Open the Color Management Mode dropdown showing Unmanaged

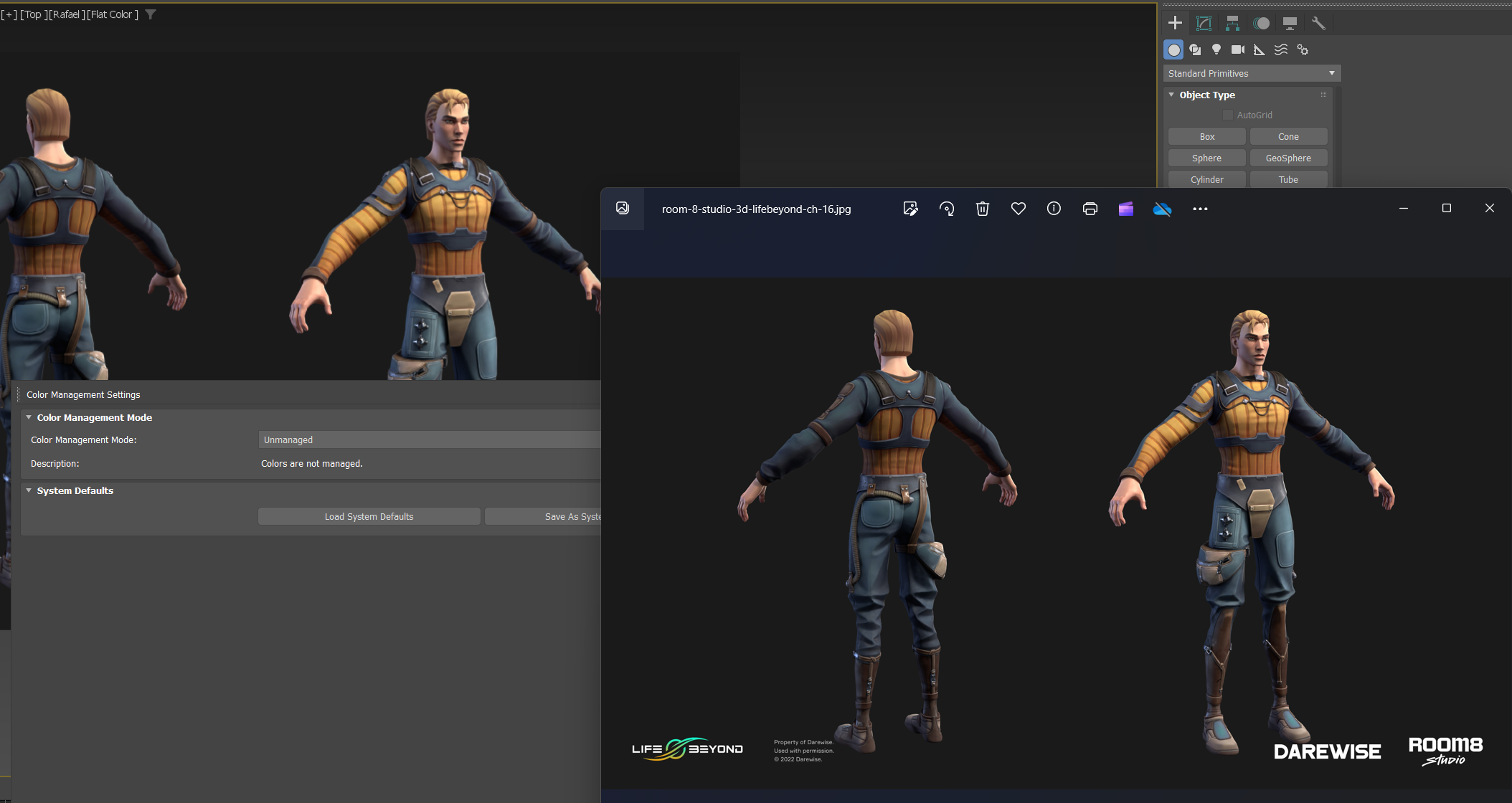coord(429,439)
